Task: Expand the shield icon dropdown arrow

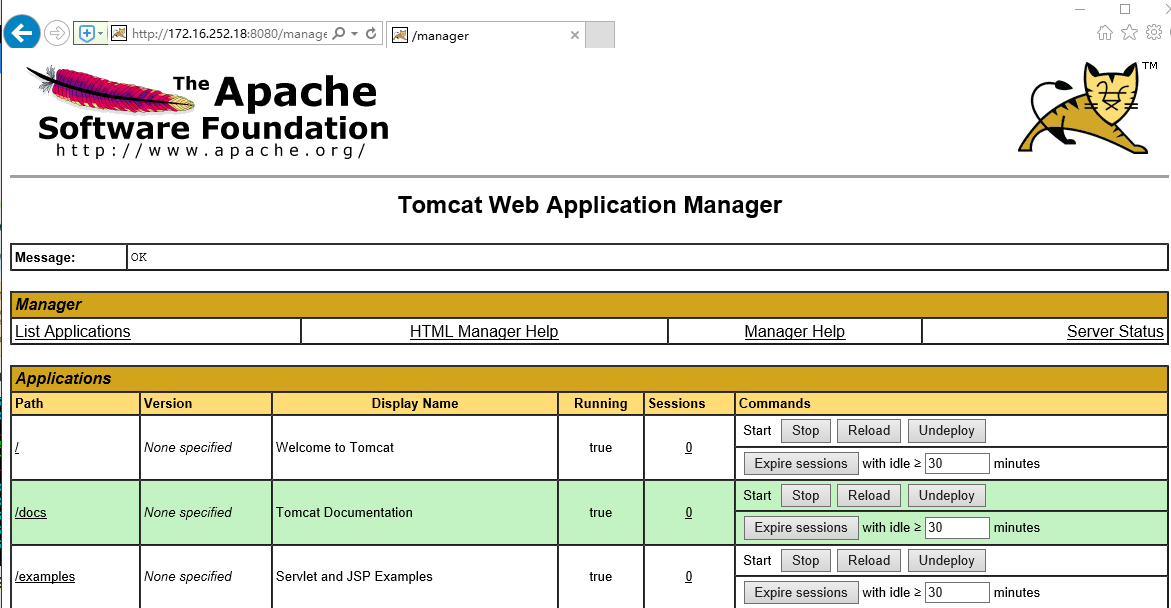Action: (x=101, y=34)
